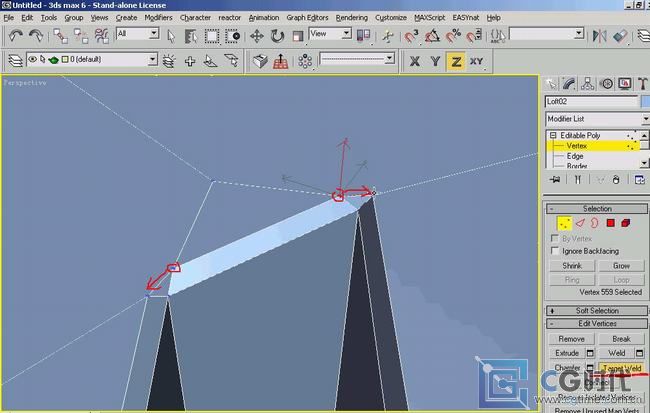
Task: Click the Grow selection button
Action: (621, 266)
